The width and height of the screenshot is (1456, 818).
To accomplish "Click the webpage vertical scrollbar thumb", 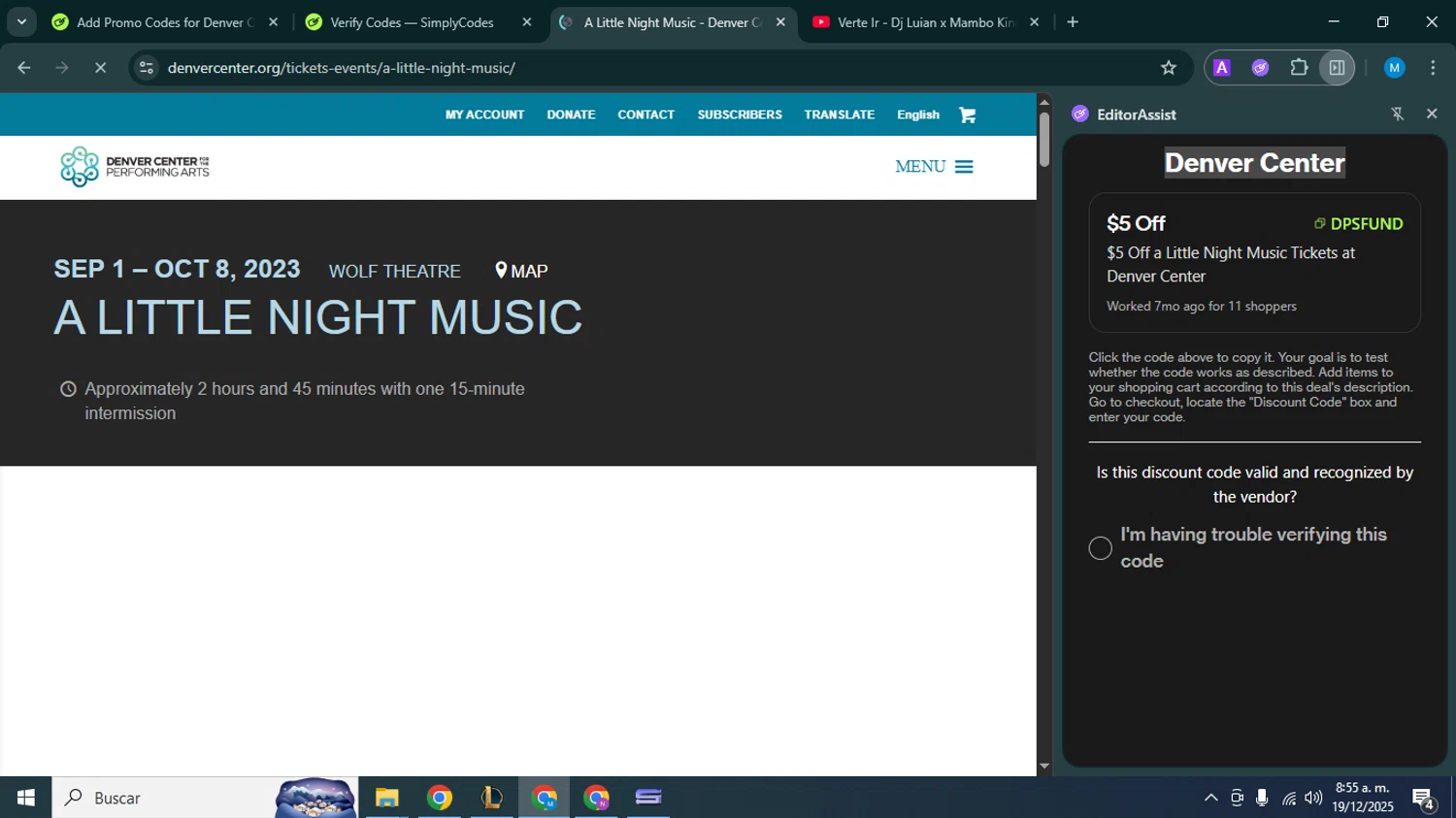I will point(1044,140).
